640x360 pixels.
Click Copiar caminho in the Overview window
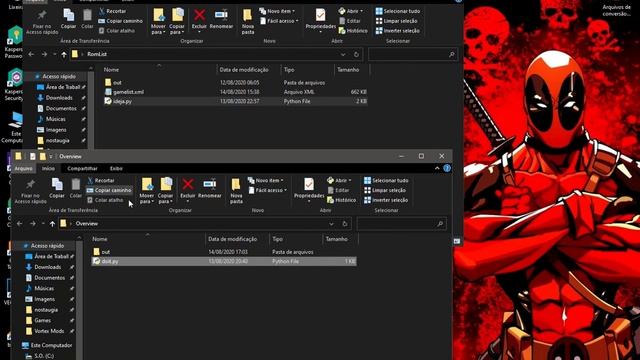(109, 190)
